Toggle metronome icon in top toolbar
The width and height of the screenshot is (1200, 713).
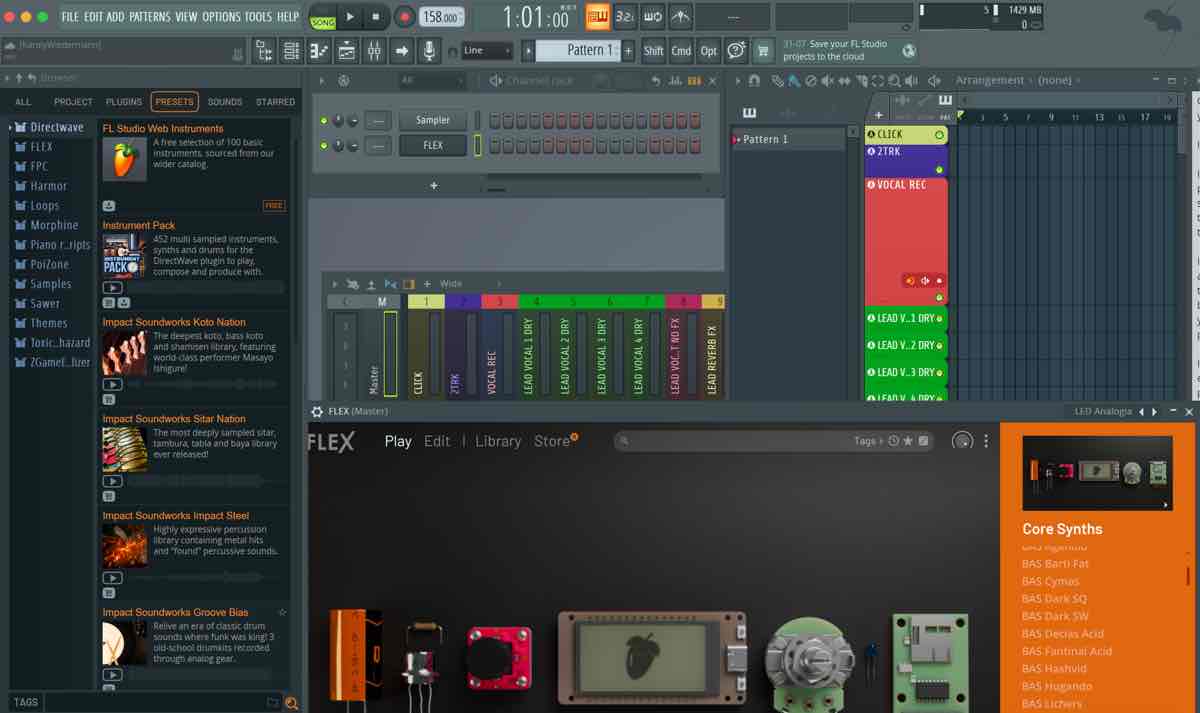point(681,17)
